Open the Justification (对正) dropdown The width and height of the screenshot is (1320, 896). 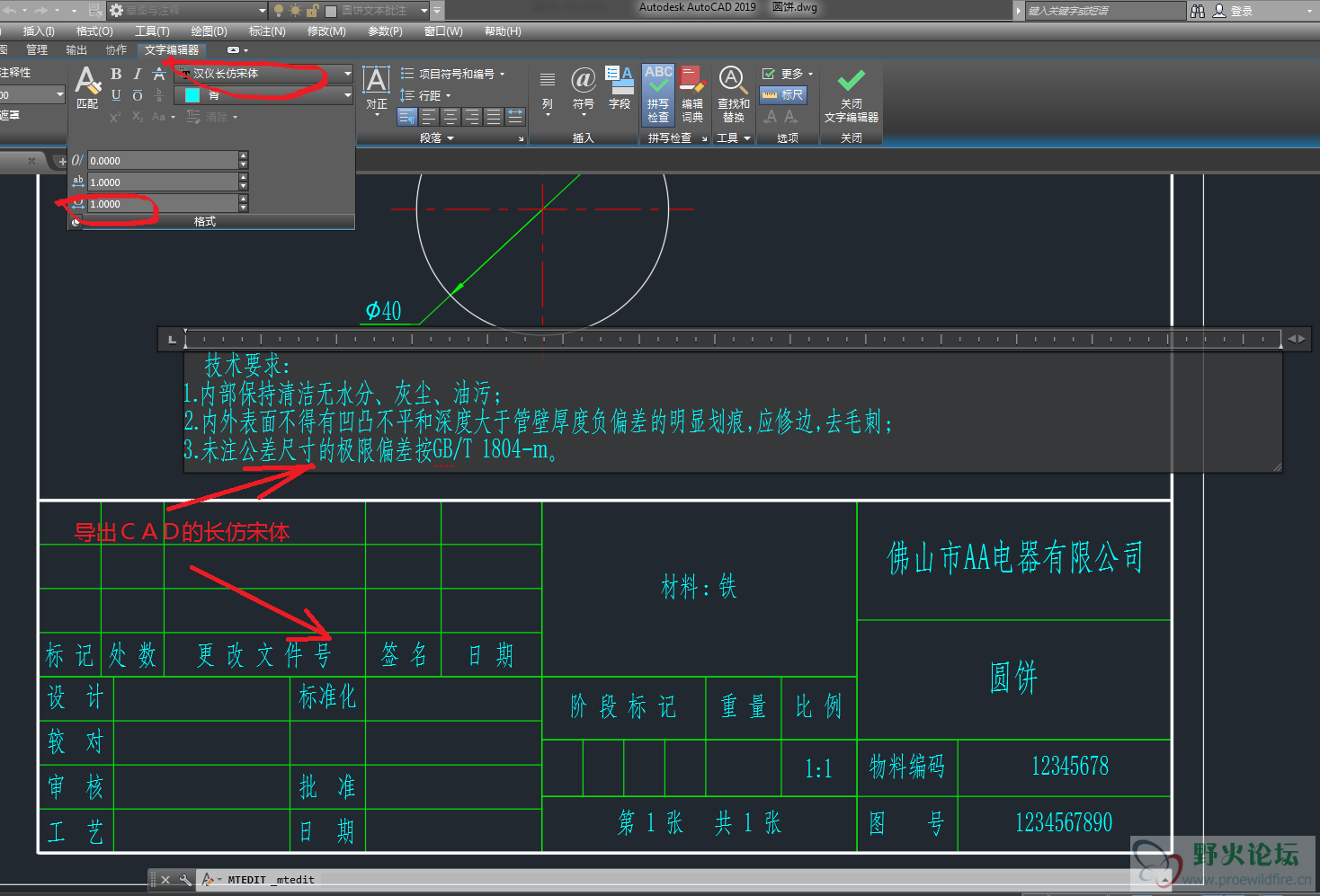tap(376, 91)
